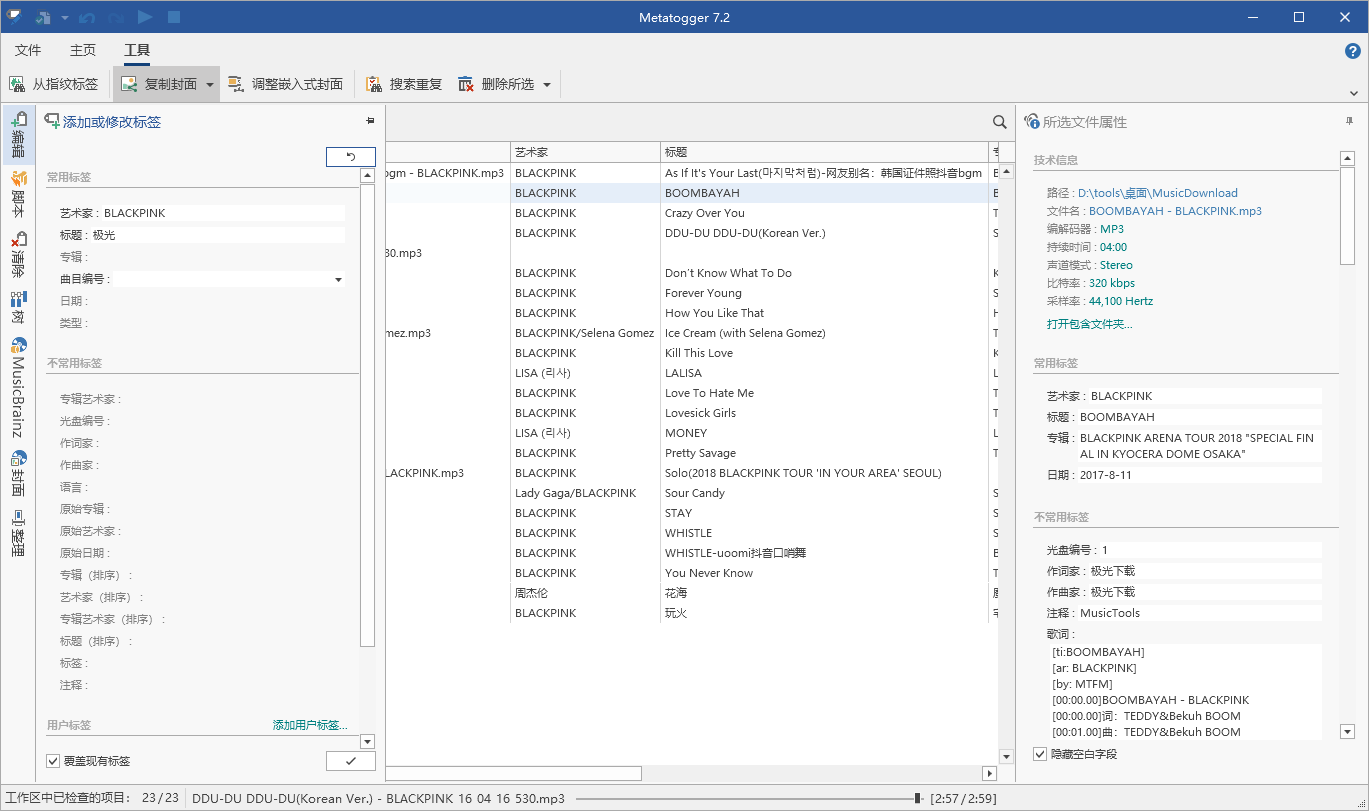The height and width of the screenshot is (811, 1369).
Task: Click file name BOOMBAYAH - BLACKPINK.mp3 link
Action: (1175, 211)
